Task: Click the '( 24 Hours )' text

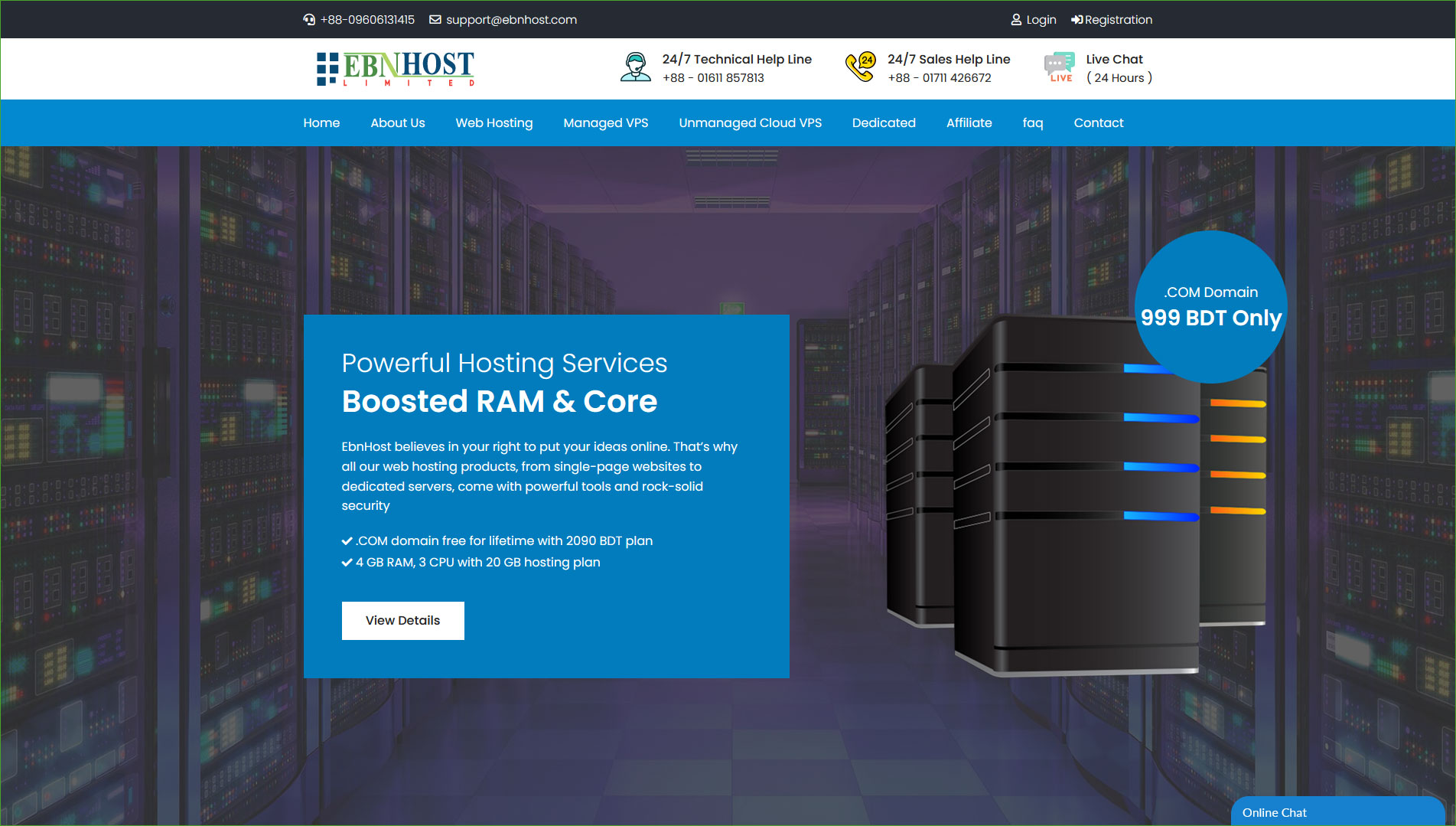Action: tap(1119, 78)
